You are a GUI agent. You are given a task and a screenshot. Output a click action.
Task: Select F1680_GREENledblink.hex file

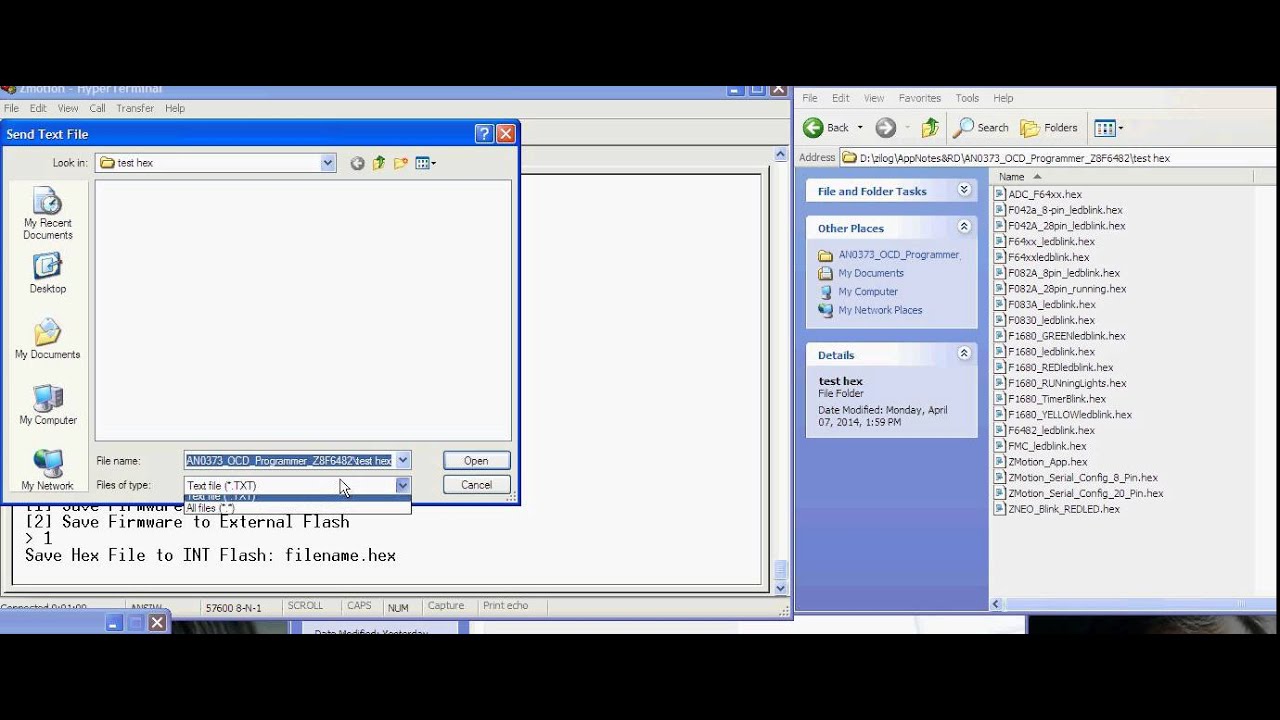click(x=1066, y=336)
